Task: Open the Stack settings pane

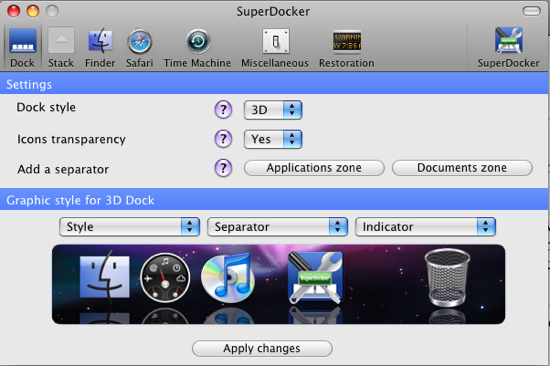Action: 61,48
